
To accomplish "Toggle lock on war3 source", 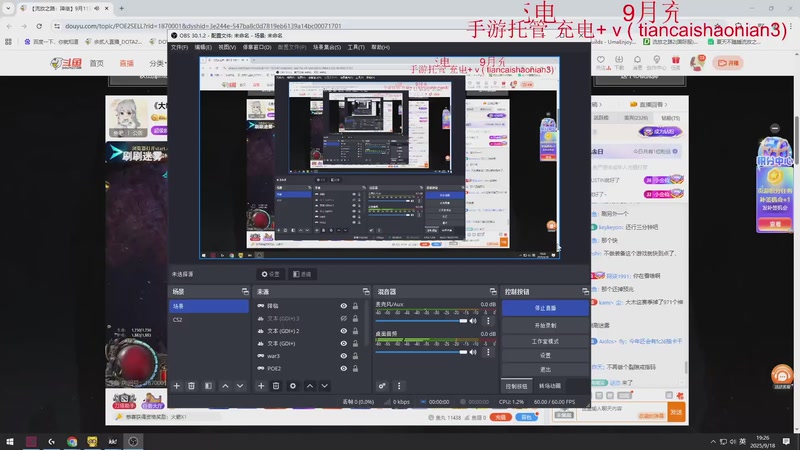I will (355, 356).
